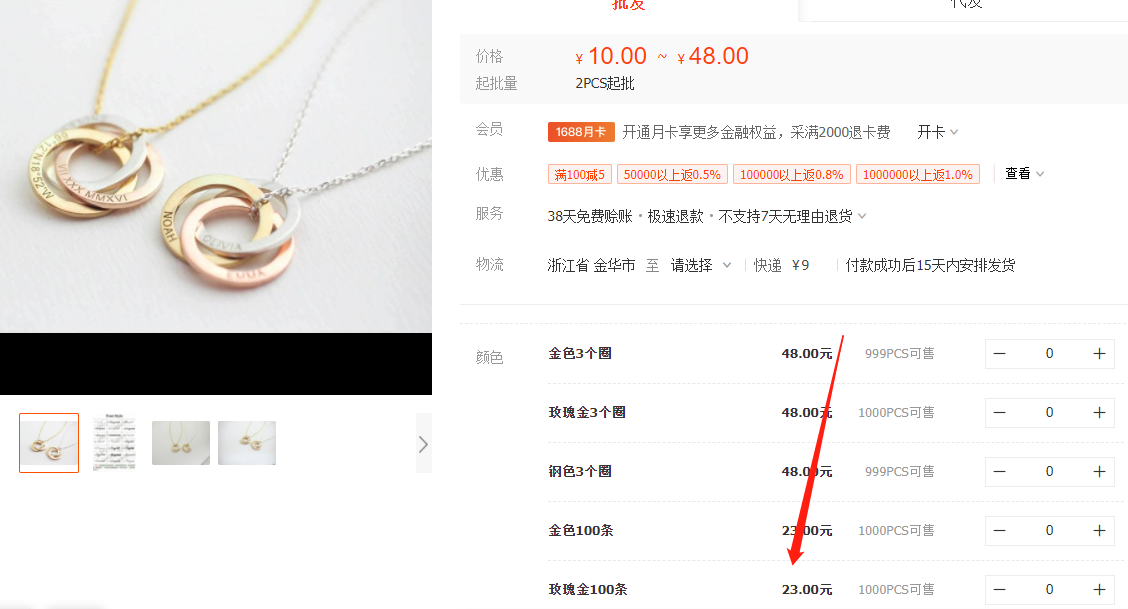Expand service details chevron after 不支持7天无理由退货
1128x609 pixels.
(863, 216)
